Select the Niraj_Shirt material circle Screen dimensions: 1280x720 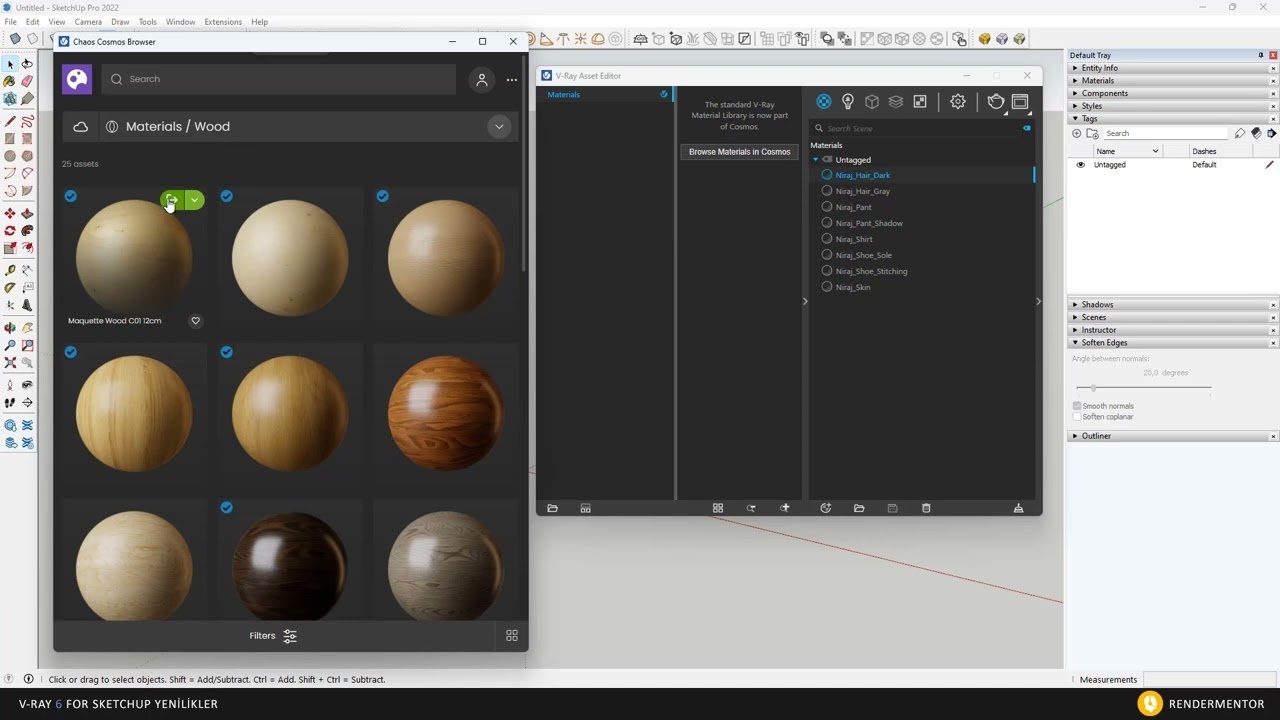click(827, 239)
